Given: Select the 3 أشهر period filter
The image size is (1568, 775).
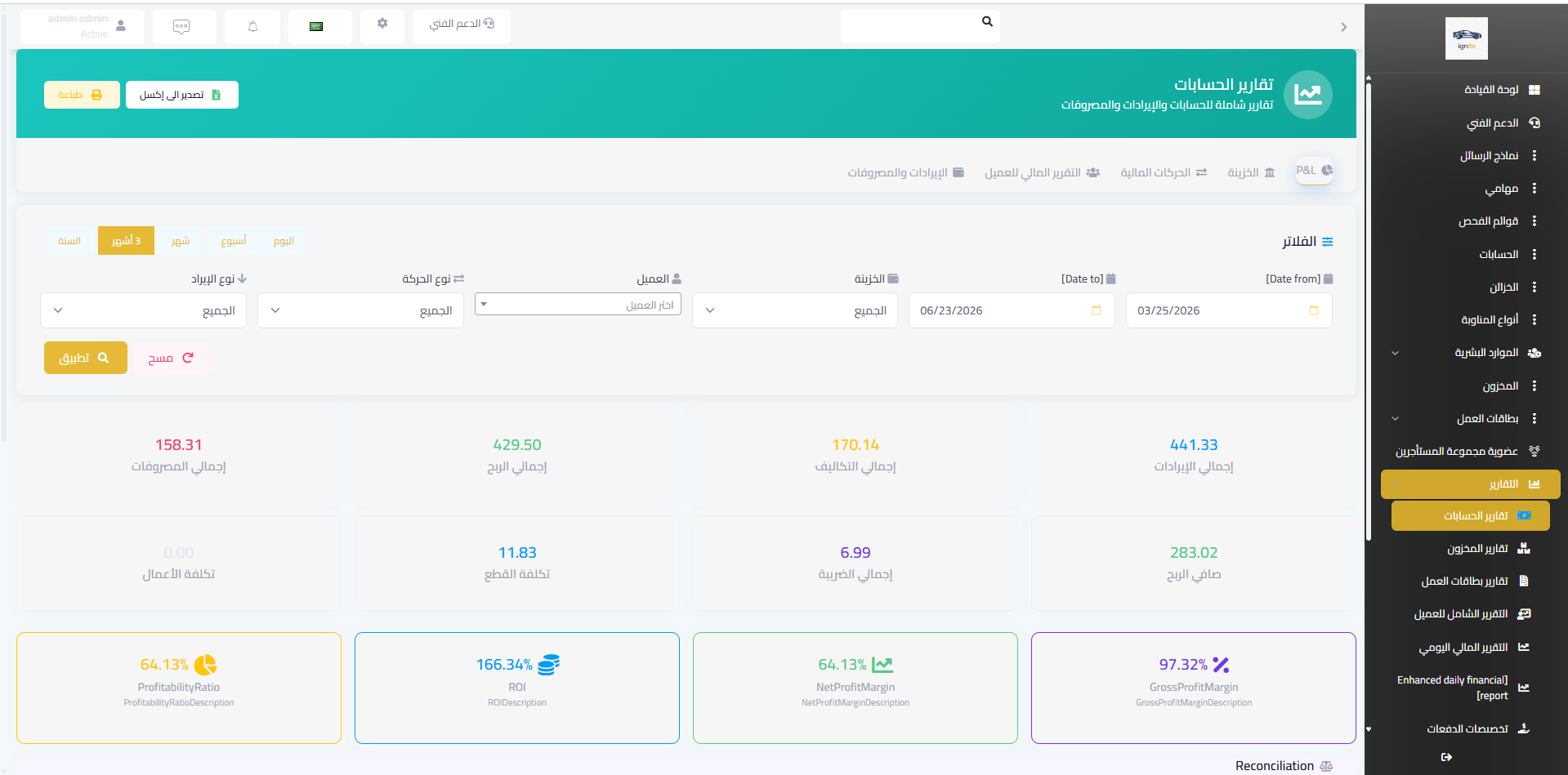Looking at the screenshot, I should pos(126,241).
